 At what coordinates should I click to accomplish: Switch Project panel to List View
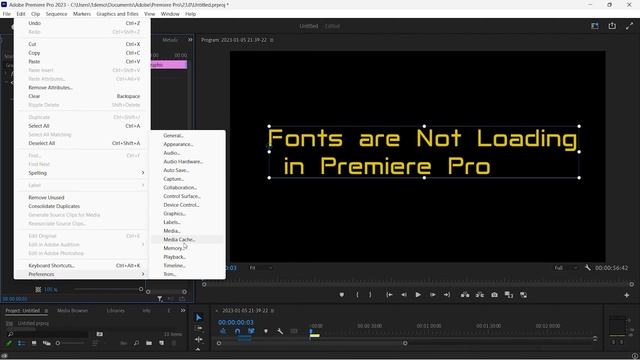pyautogui.click(x=21, y=343)
